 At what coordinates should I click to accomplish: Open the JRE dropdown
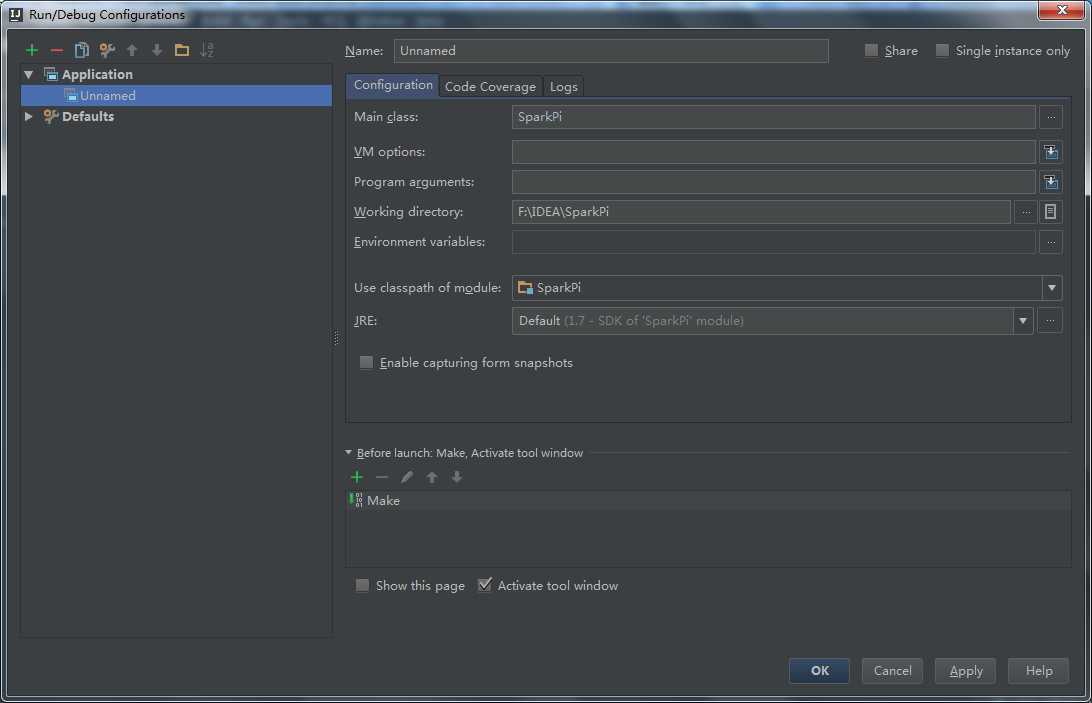(x=1022, y=321)
